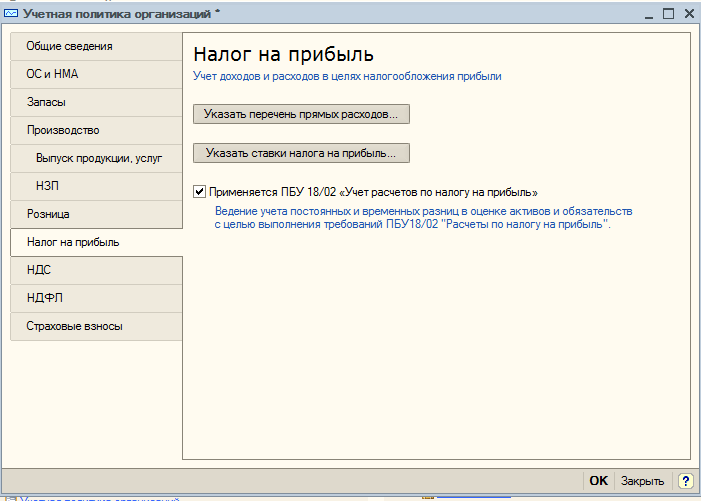
Task: Click the window icon in title bar
Action: (x=11, y=13)
